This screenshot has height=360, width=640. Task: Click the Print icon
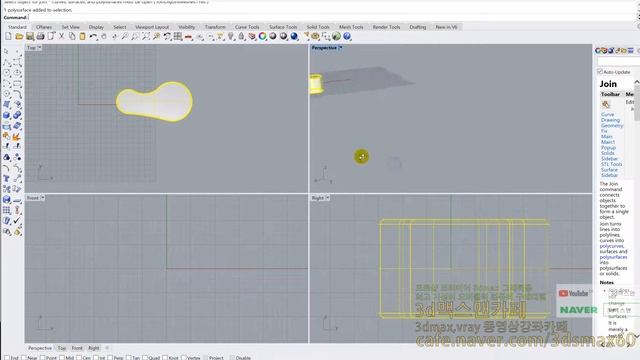(40, 36)
